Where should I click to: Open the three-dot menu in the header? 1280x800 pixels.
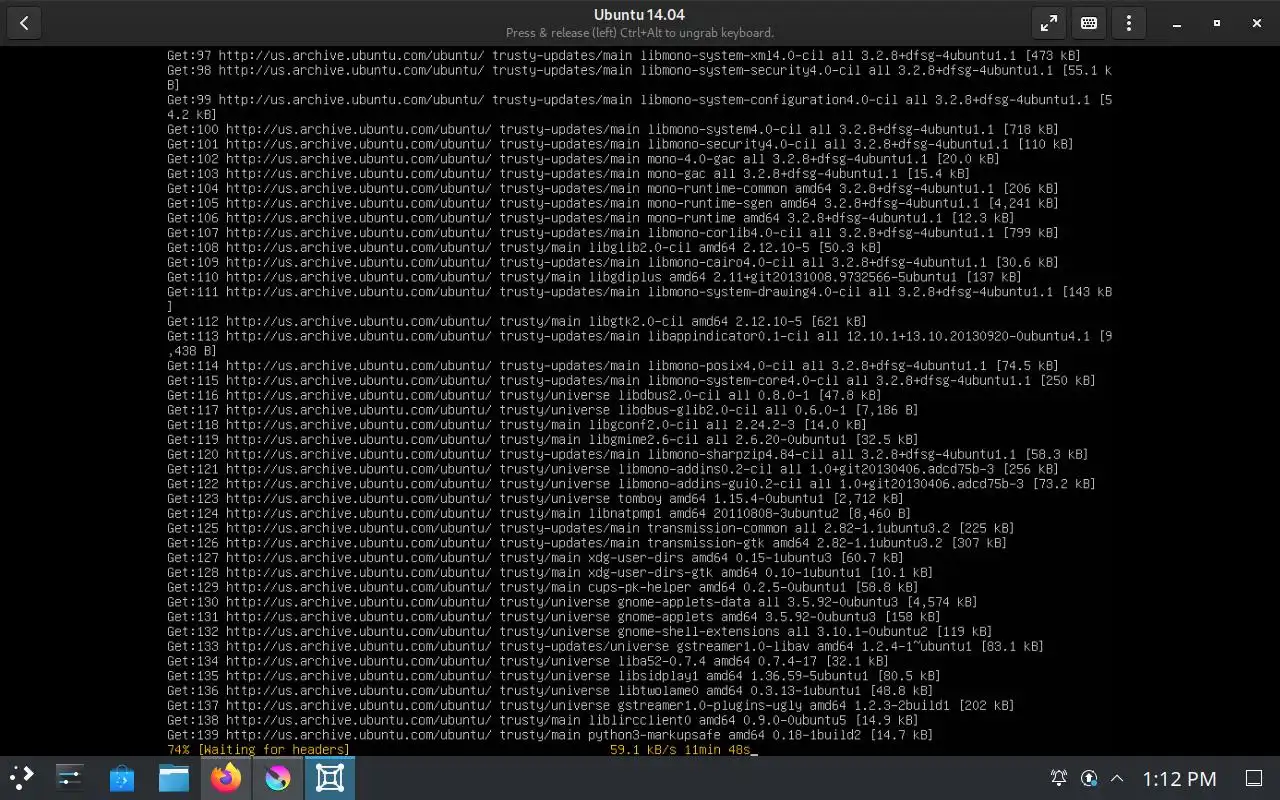click(x=1129, y=23)
